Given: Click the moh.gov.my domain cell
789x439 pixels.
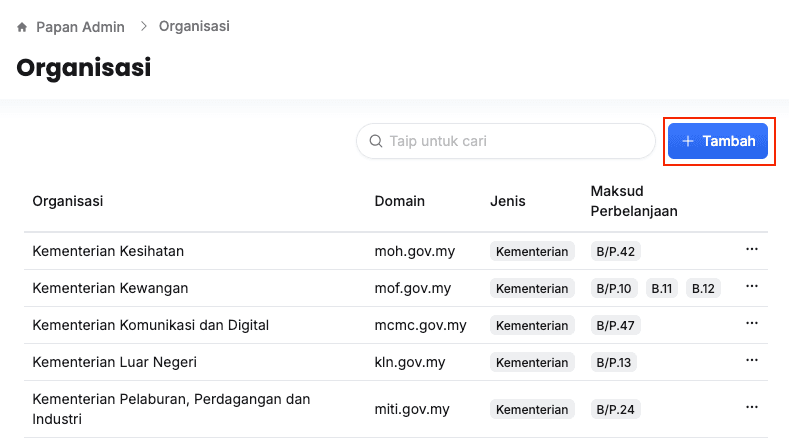Looking at the screenshot, I should [412, 251].
